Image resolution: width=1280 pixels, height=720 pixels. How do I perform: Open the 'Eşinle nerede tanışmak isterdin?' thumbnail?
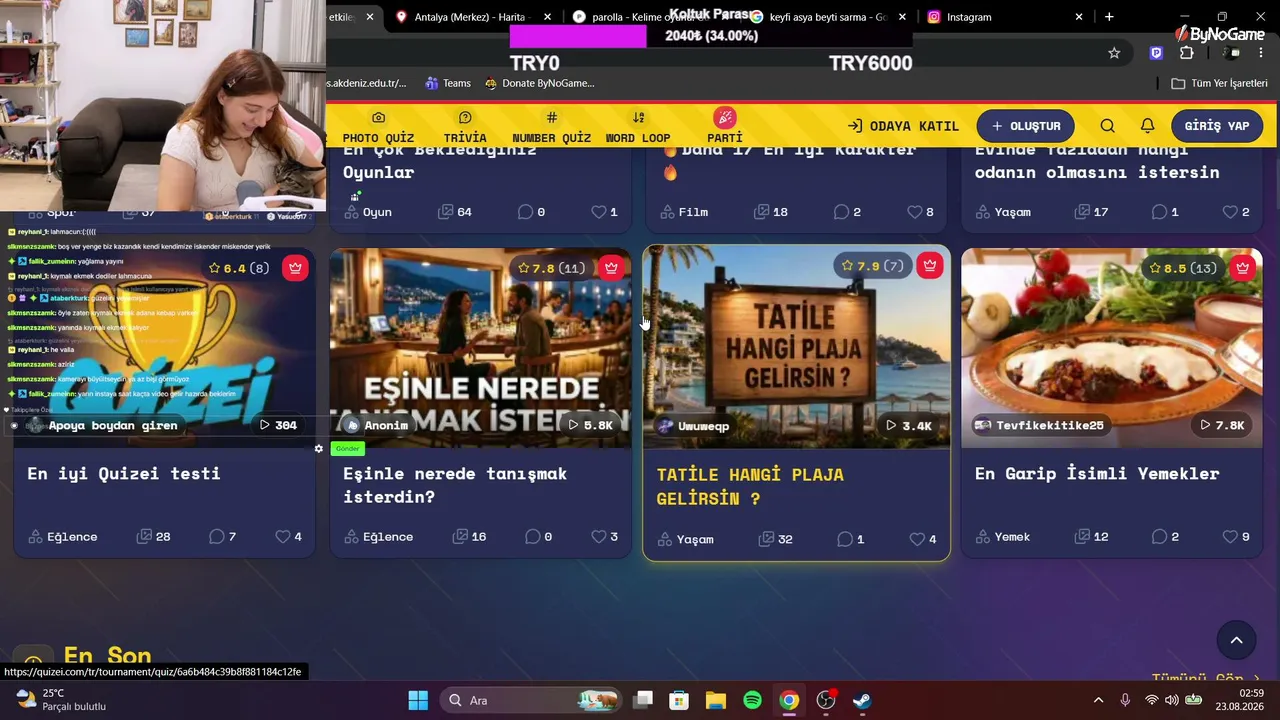point(480,348)
